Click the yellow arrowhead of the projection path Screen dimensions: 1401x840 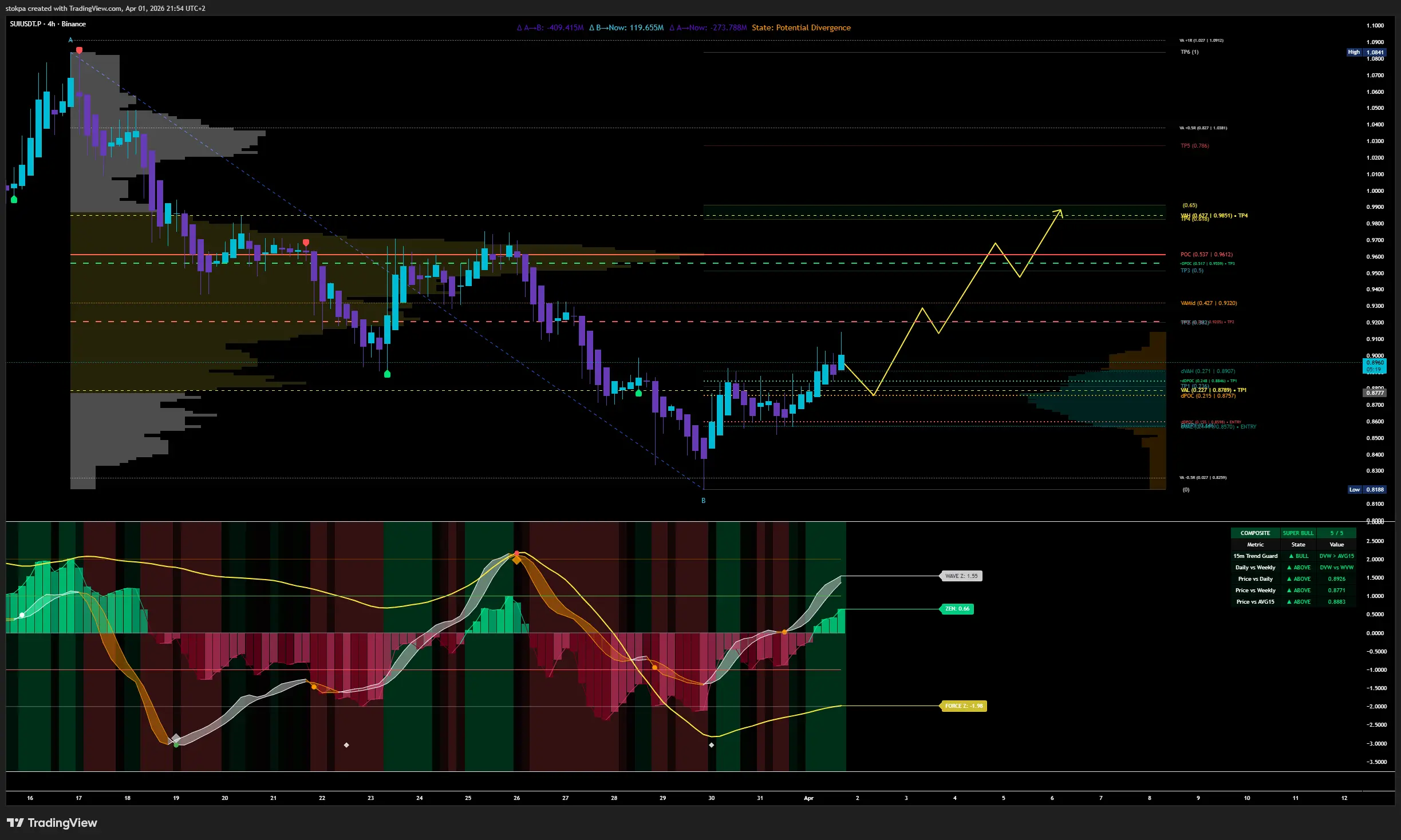pyautogui.click(x=1060, y=212)
